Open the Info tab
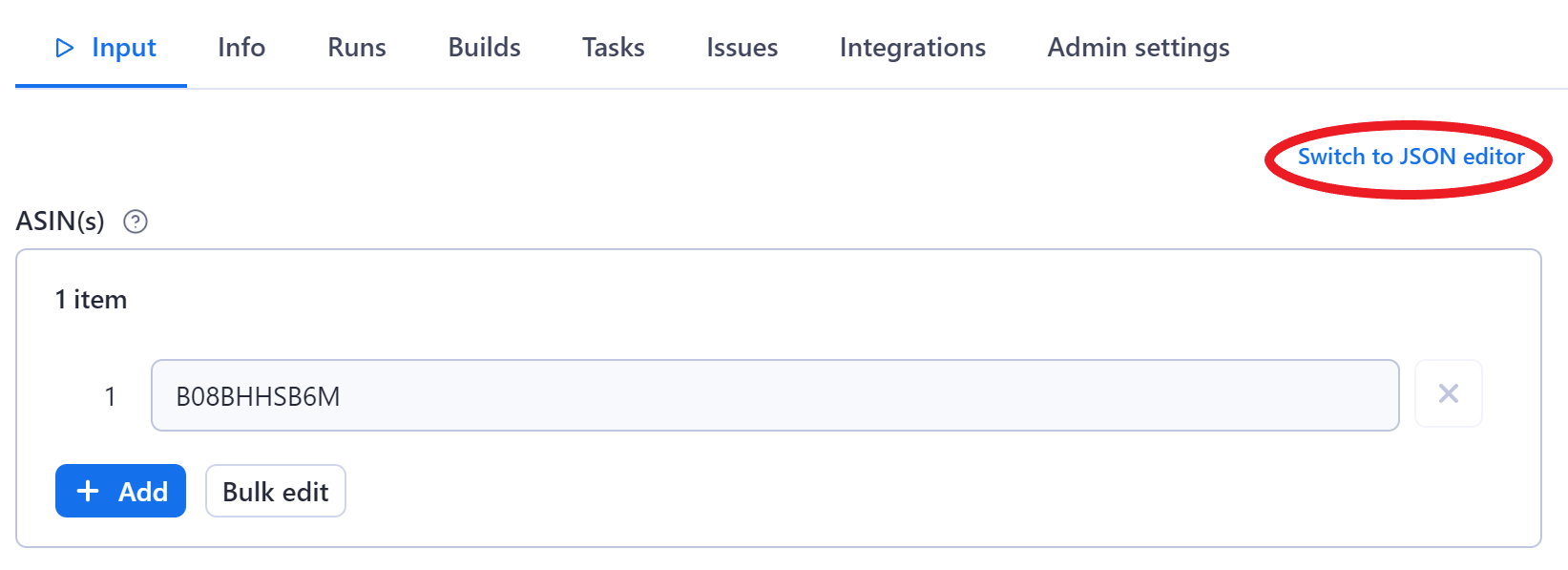 (241, 48)
